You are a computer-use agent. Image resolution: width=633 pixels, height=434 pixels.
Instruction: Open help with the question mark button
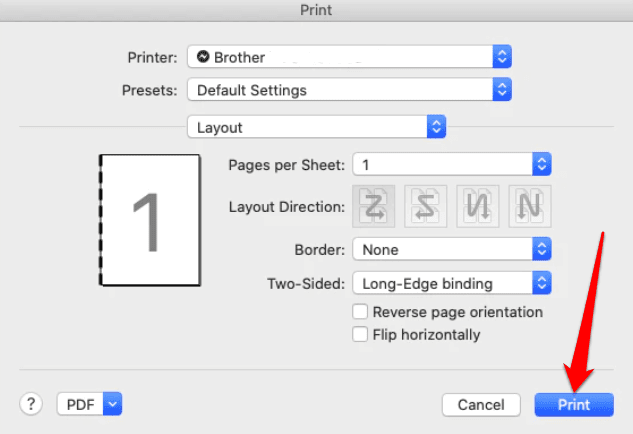coord(30,404)
